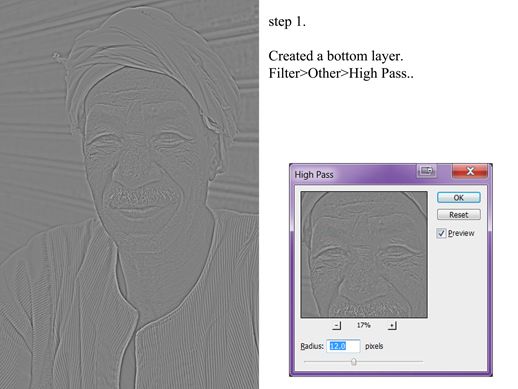Click the Radius slider handle
The width and height of the screenshot is (518, 389).
pyautogui.click(x=354, y=362)
